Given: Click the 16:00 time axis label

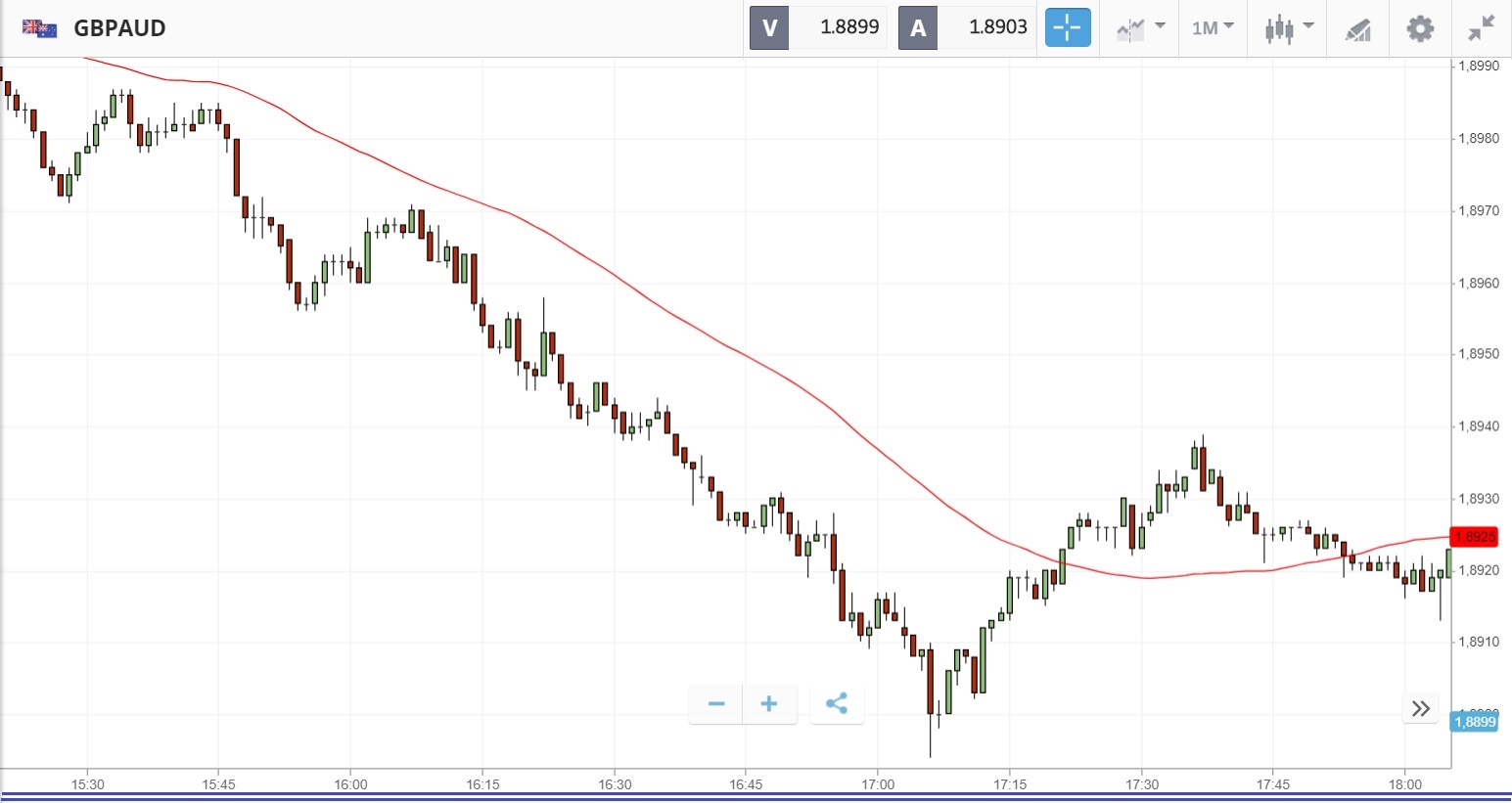Looking at the screenshot, I should click(x=350, y=784).
